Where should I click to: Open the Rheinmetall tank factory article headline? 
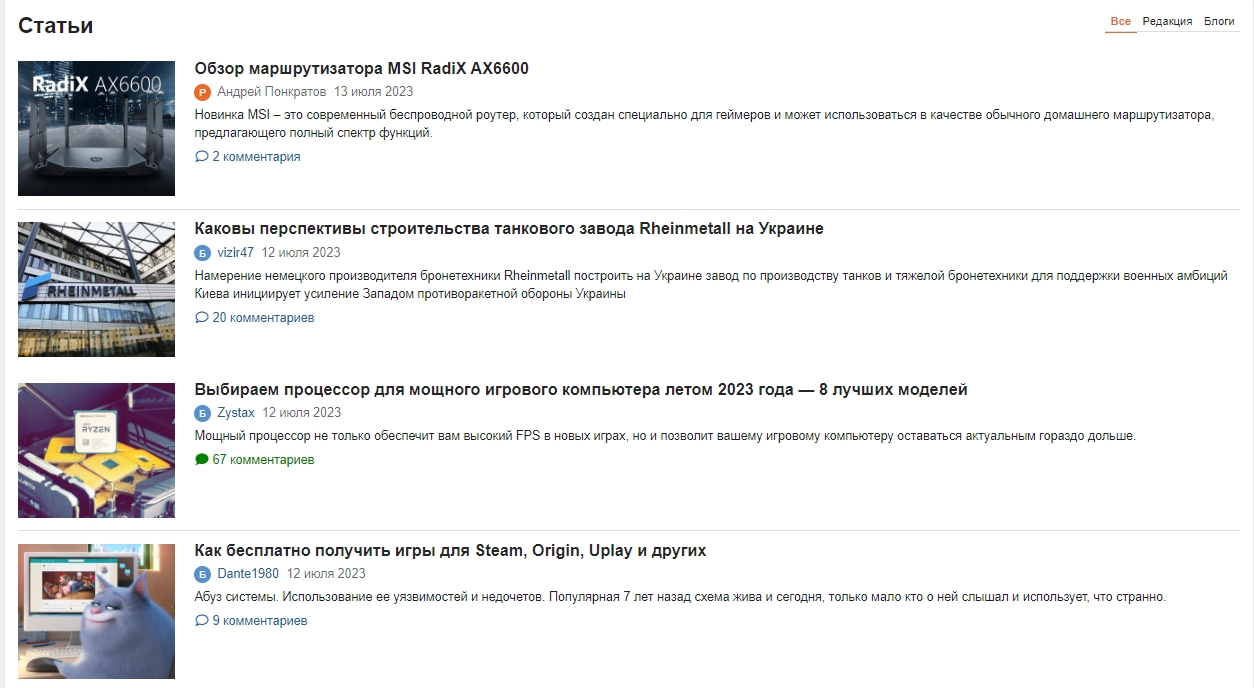(x=509, y=229)
